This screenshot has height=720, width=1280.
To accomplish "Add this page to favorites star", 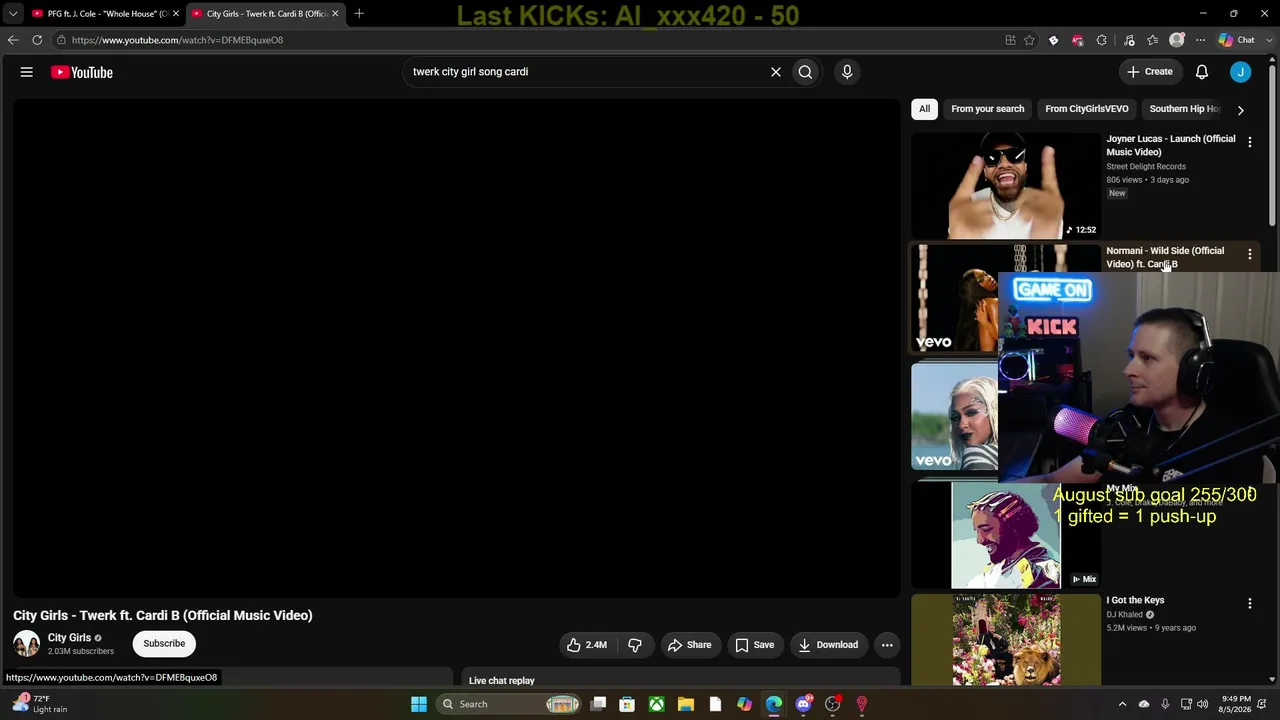I will point(1029,40).
